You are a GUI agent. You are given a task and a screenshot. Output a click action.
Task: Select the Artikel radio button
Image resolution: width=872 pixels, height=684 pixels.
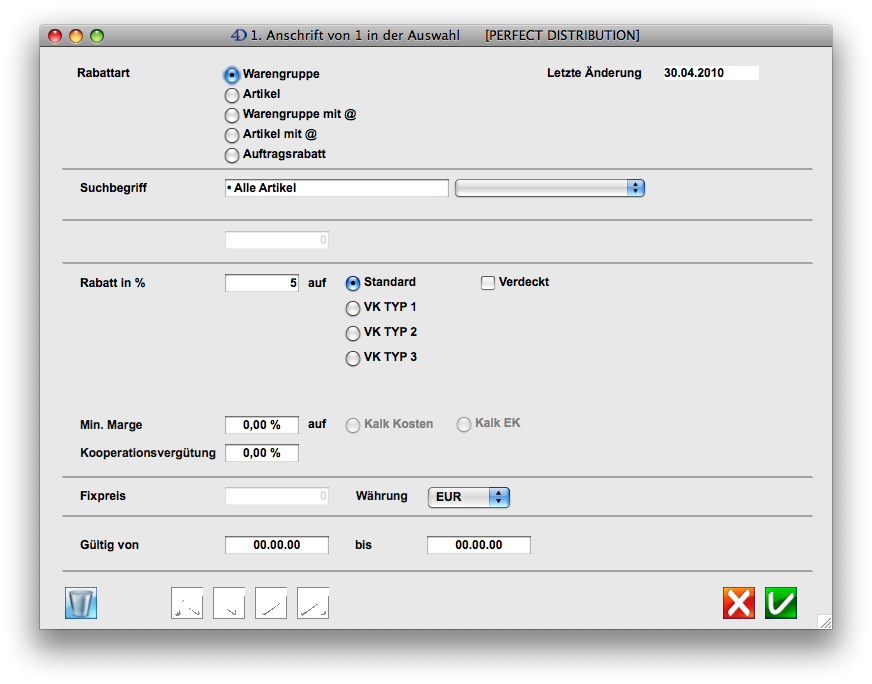point(232,95)
